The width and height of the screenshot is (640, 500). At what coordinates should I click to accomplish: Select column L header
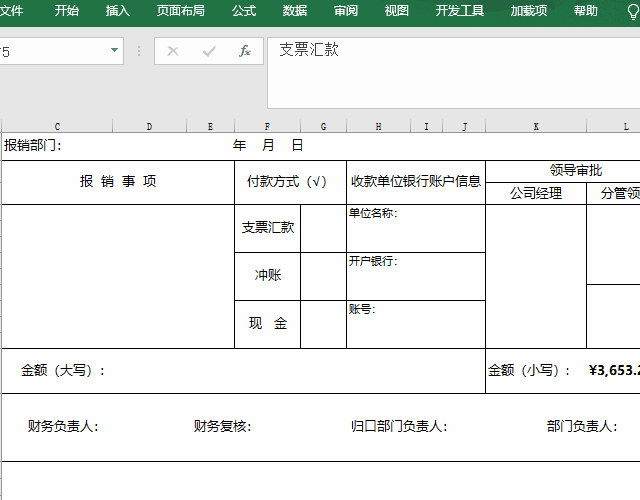click(x=613, y=127)
